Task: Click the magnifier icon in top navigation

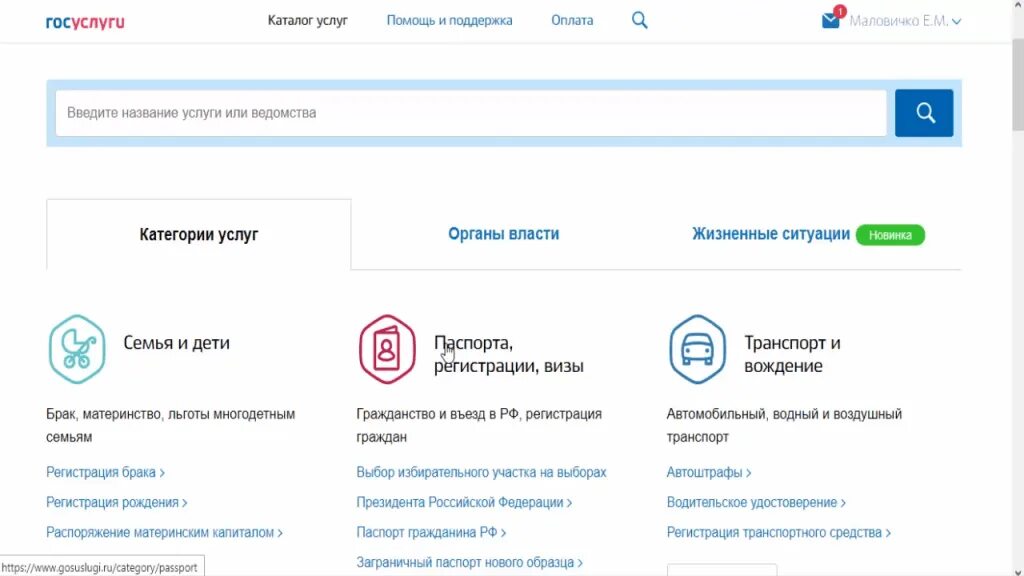Action: pos(639,20)
